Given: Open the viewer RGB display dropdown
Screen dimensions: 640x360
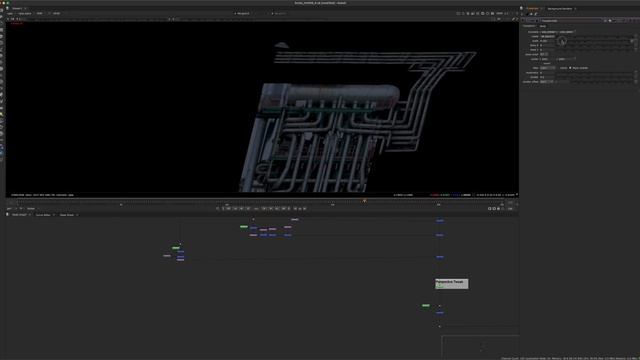Looking at the screenshot, I should coord(40,13).
